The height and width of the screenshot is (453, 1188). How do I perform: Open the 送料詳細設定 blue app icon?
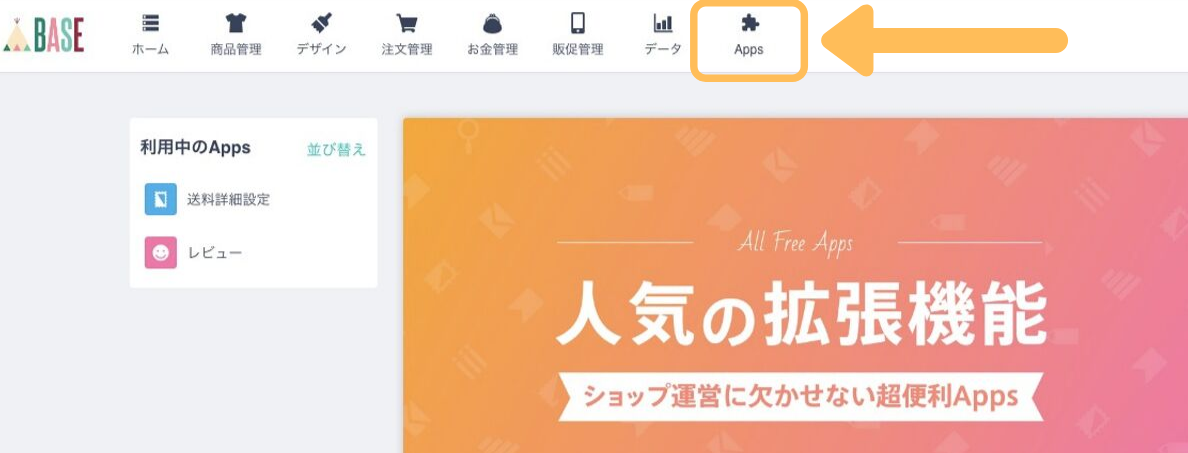coord(161,199)
